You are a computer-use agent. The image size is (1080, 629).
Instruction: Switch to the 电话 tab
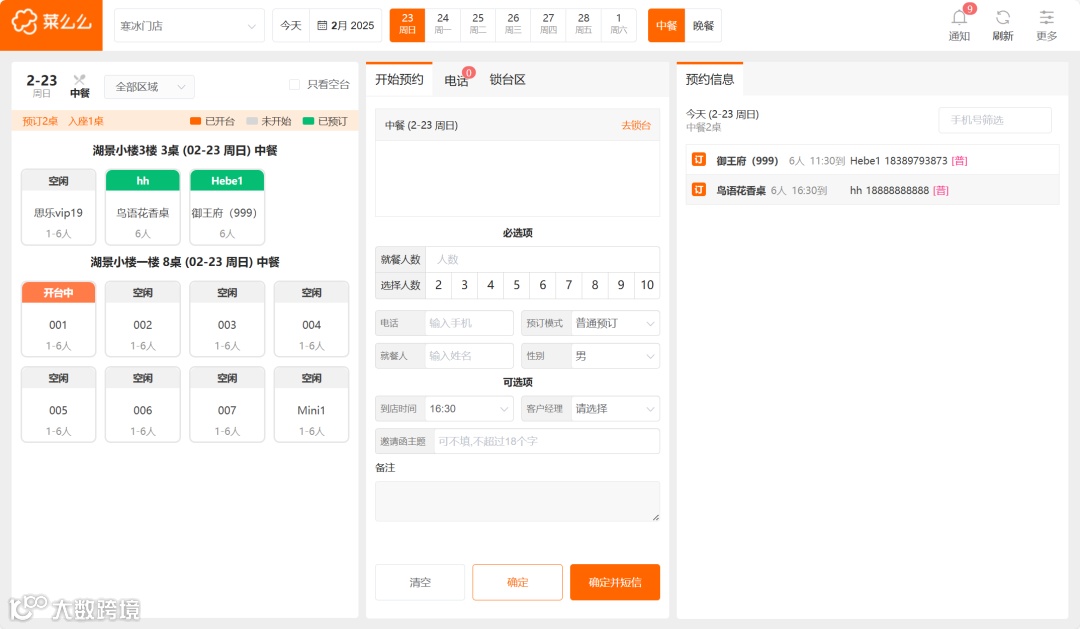pos(456,81)
